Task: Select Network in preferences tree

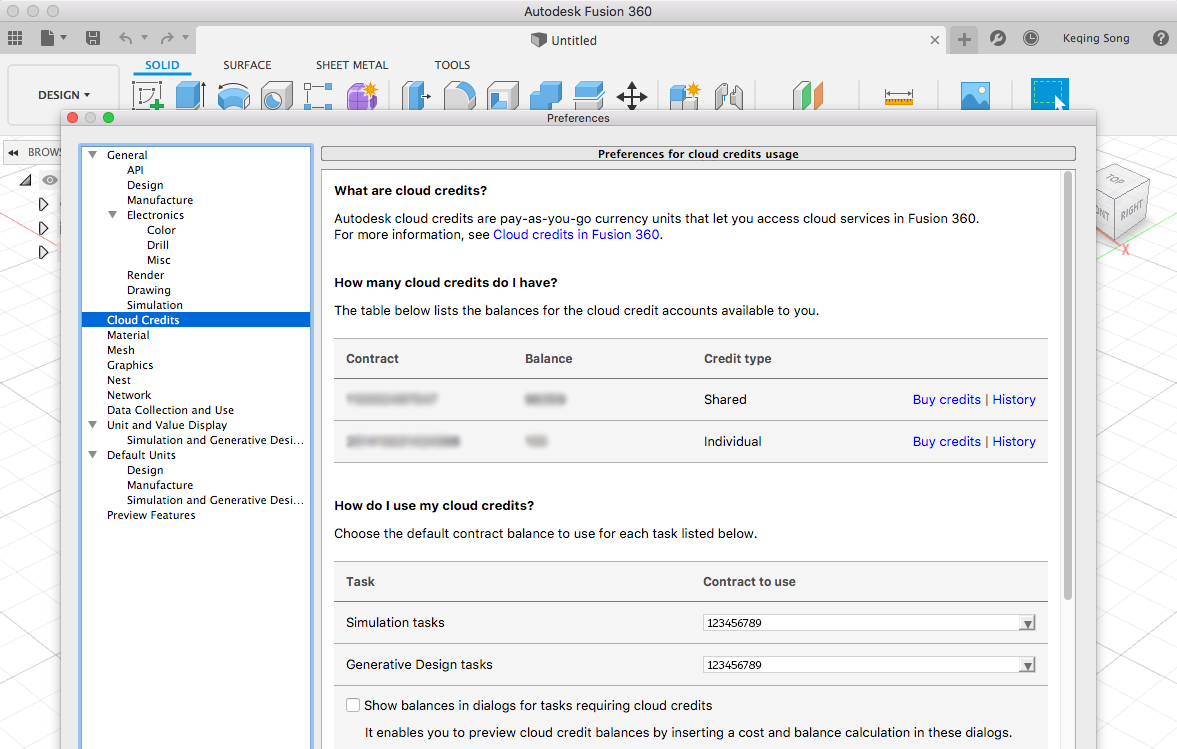Action: pos(128,395)
